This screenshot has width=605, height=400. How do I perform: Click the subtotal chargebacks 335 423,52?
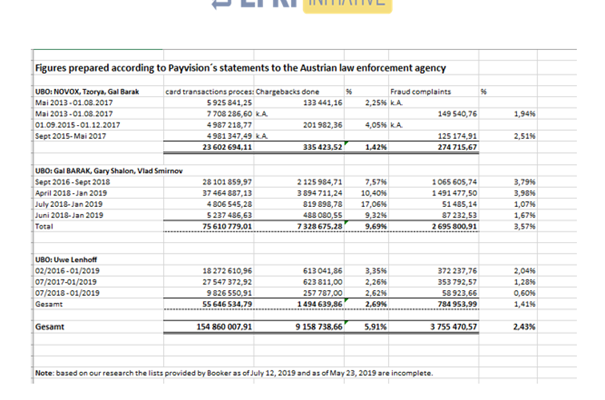coord(323,147)
